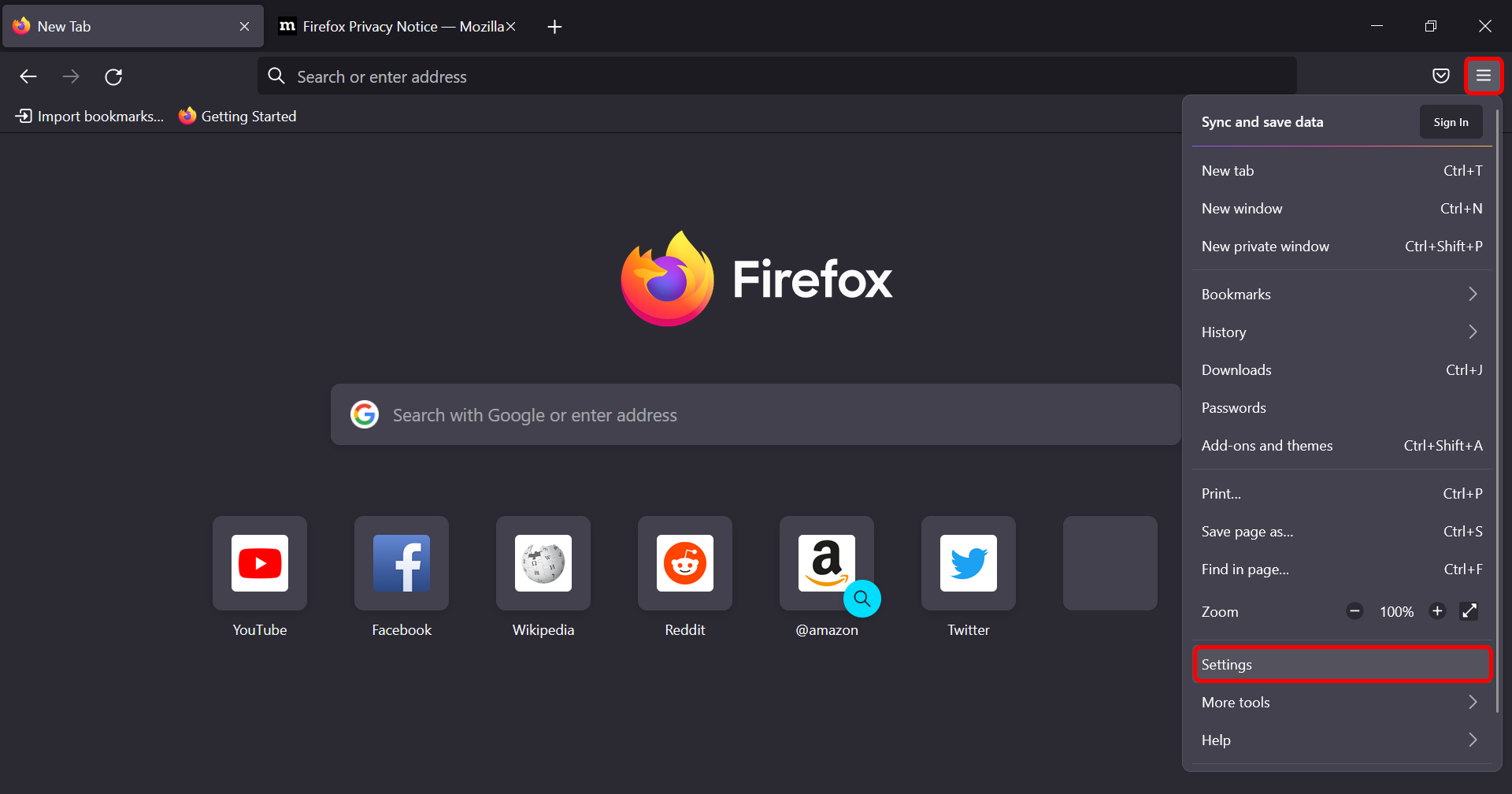The height and width of the screenshot is (794, 1512).
Task: Open the Wikipedia shortcut tile
Action: click(543, 563)
